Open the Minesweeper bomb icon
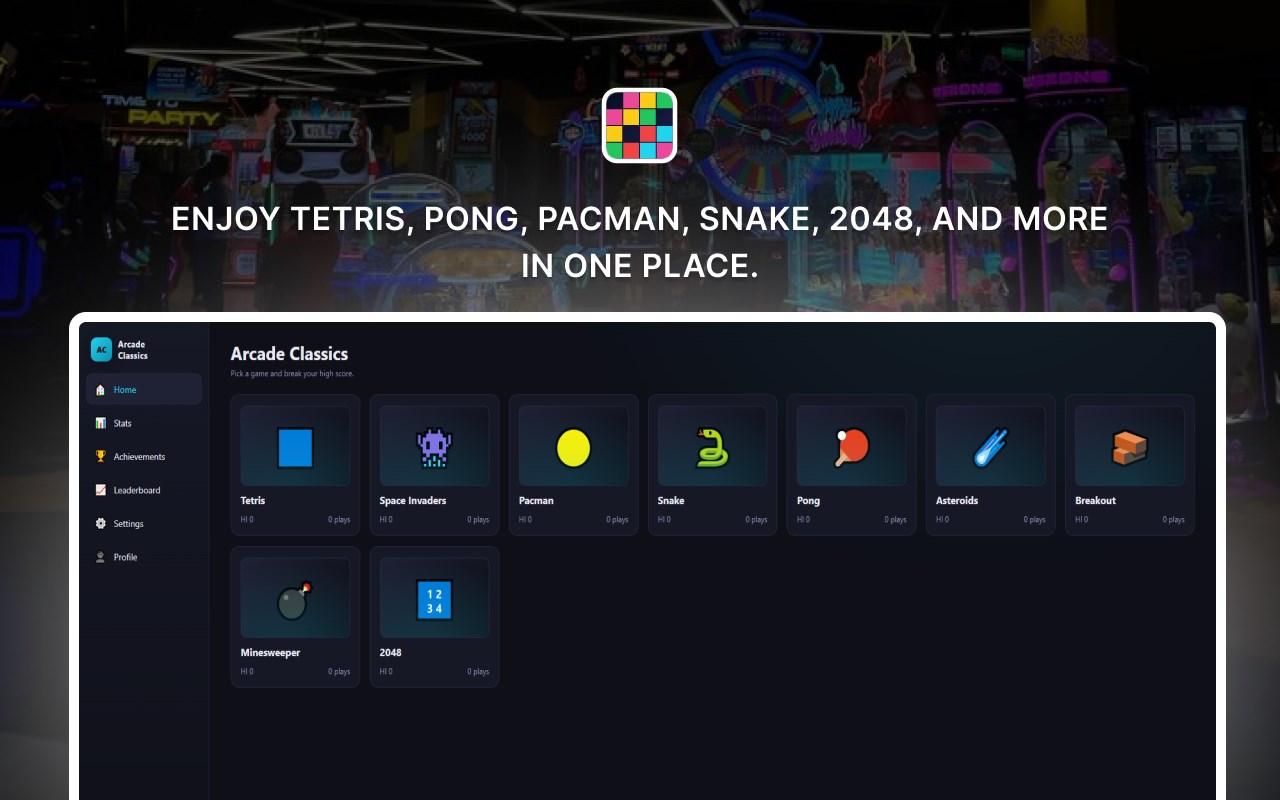 [295, 600]
